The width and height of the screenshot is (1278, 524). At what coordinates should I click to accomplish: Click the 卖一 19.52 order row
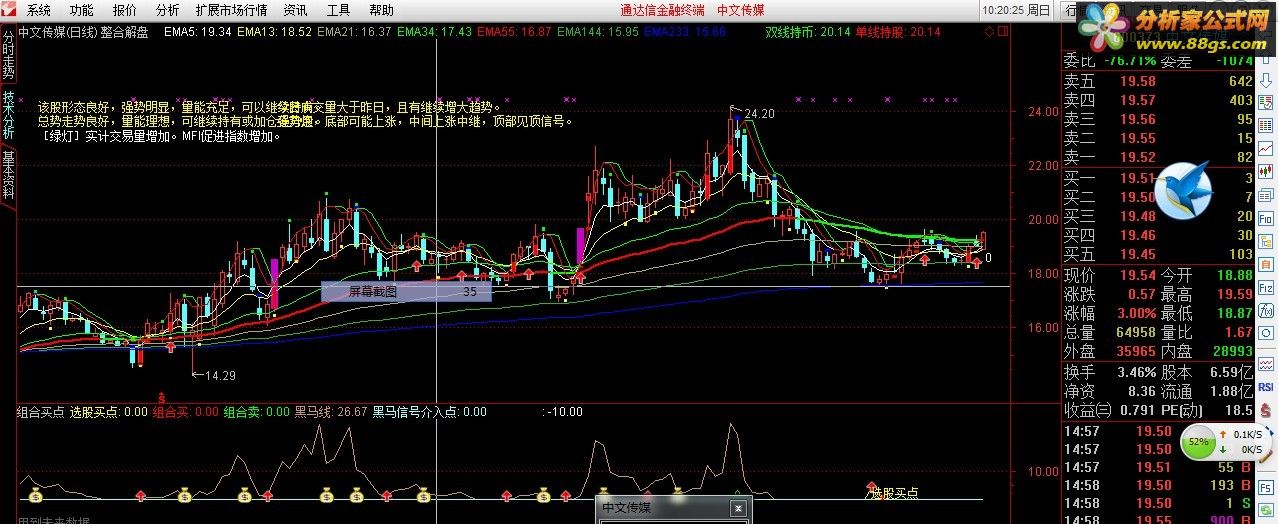[x=1158, y=157]
